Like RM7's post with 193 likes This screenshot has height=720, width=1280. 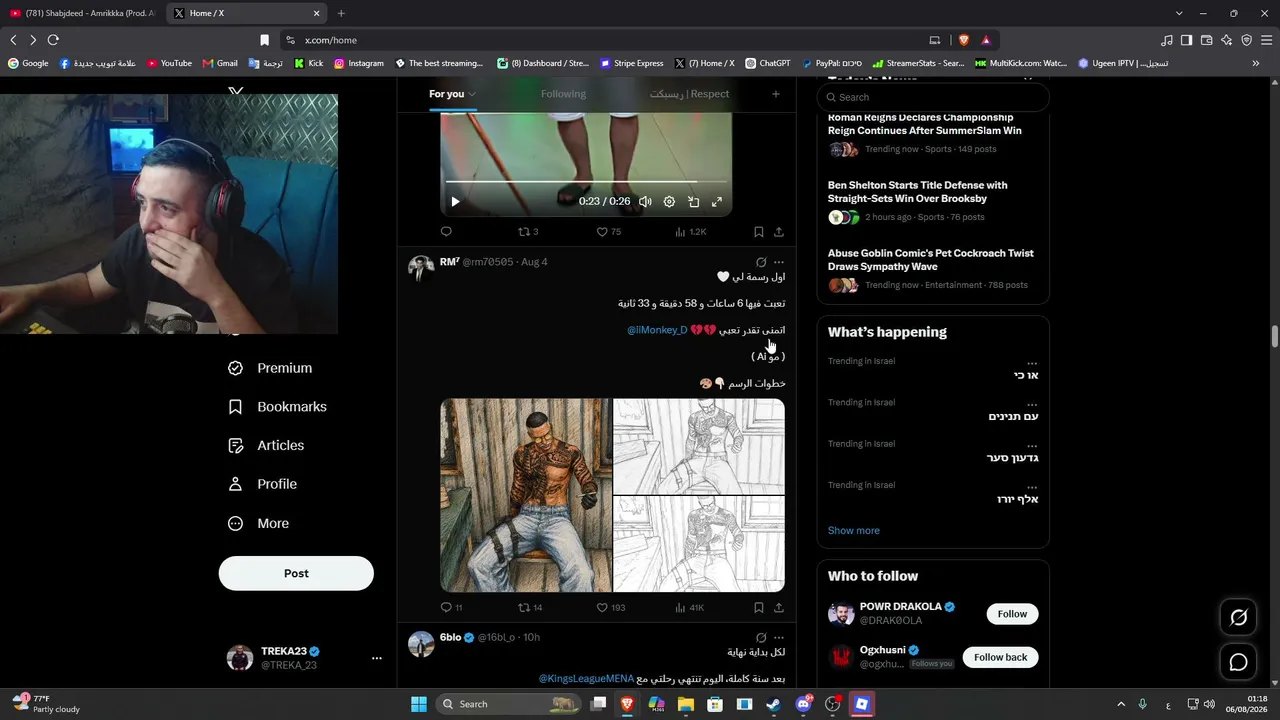pos(610,607)
